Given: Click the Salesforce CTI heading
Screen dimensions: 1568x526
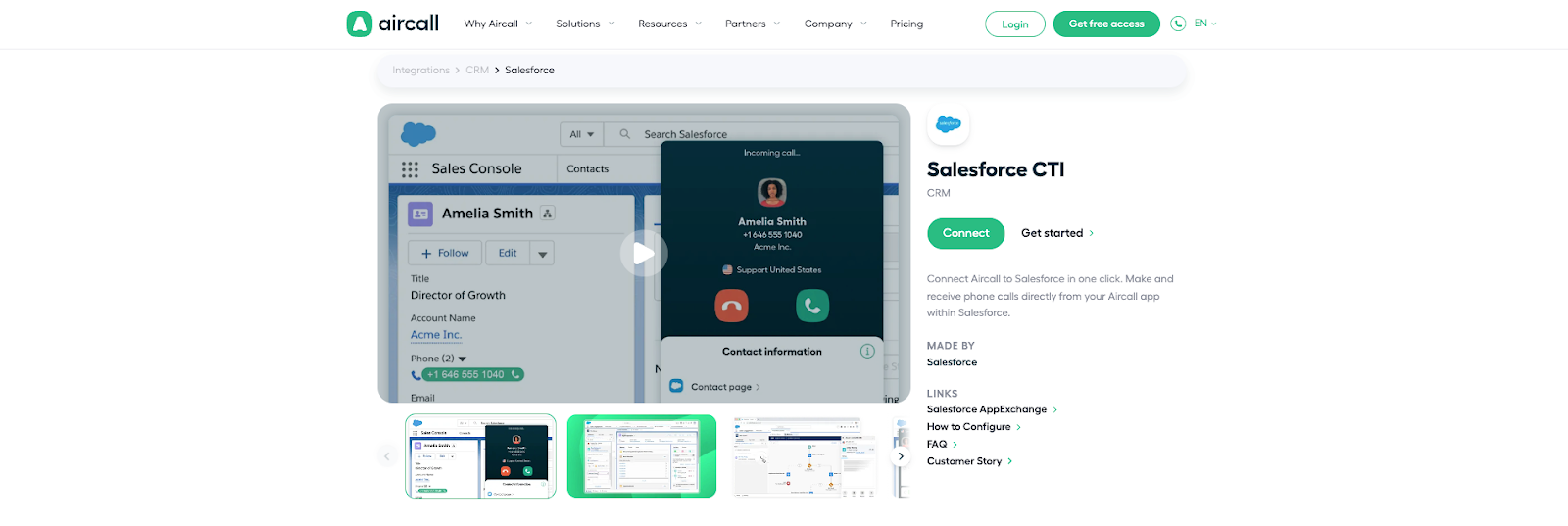Looking at the screenshot, I should click(996, 169).
